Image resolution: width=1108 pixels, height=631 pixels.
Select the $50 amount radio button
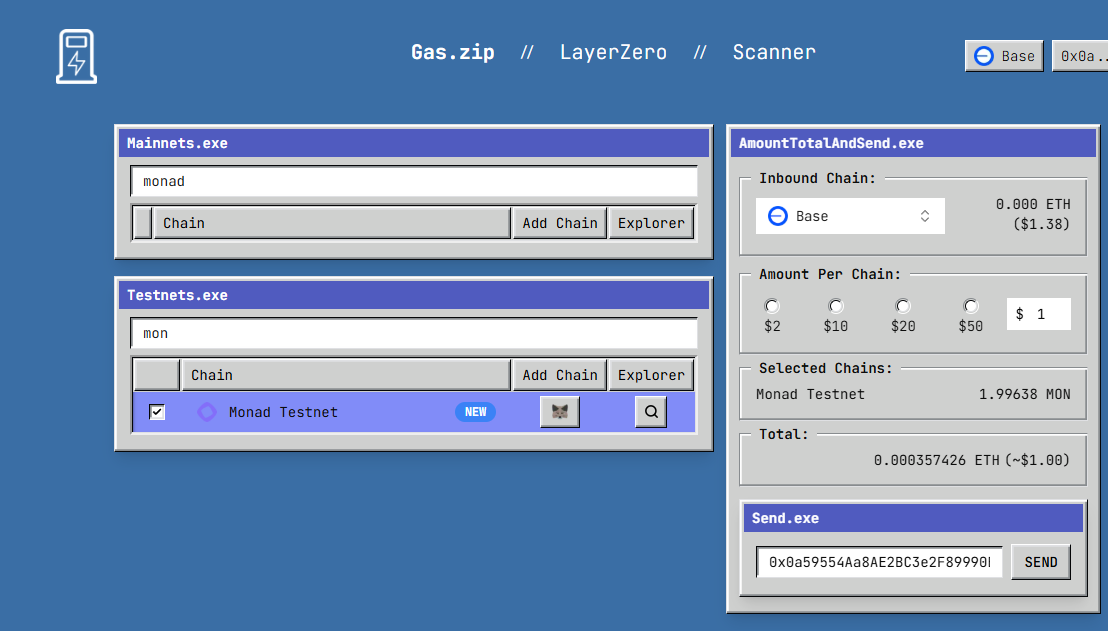click(x=970, y=306)
